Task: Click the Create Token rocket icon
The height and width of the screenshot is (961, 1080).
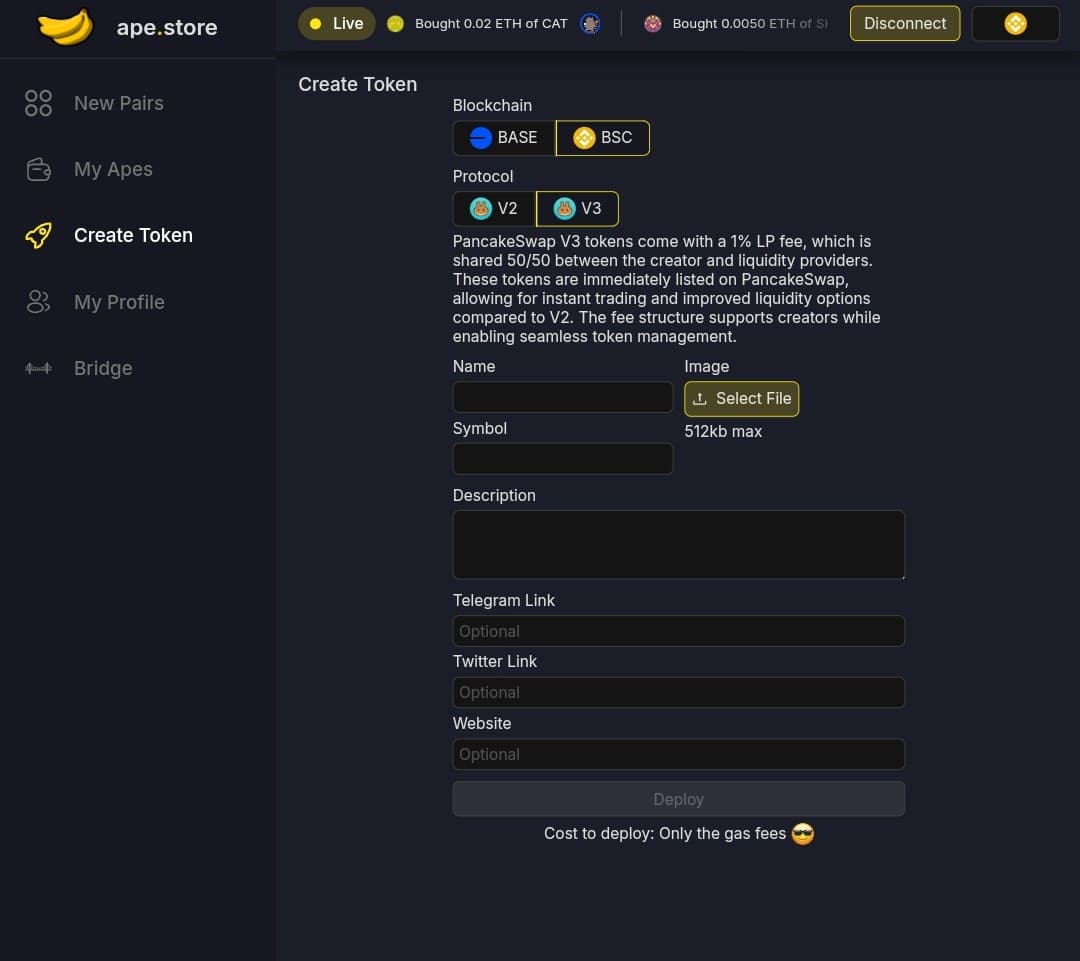Action: [38, 235]
